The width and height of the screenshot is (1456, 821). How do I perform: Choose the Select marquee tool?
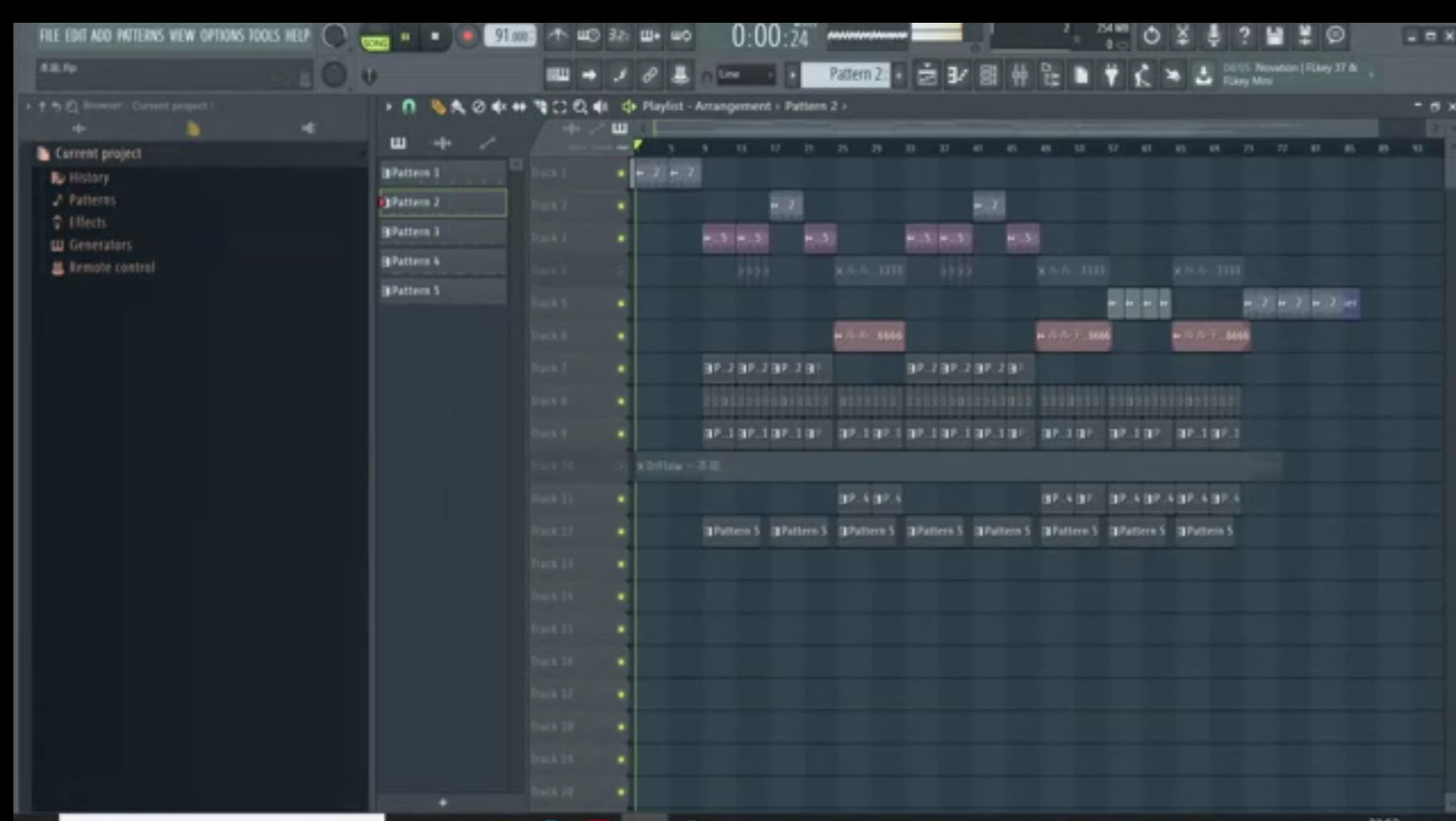[560, 106]
